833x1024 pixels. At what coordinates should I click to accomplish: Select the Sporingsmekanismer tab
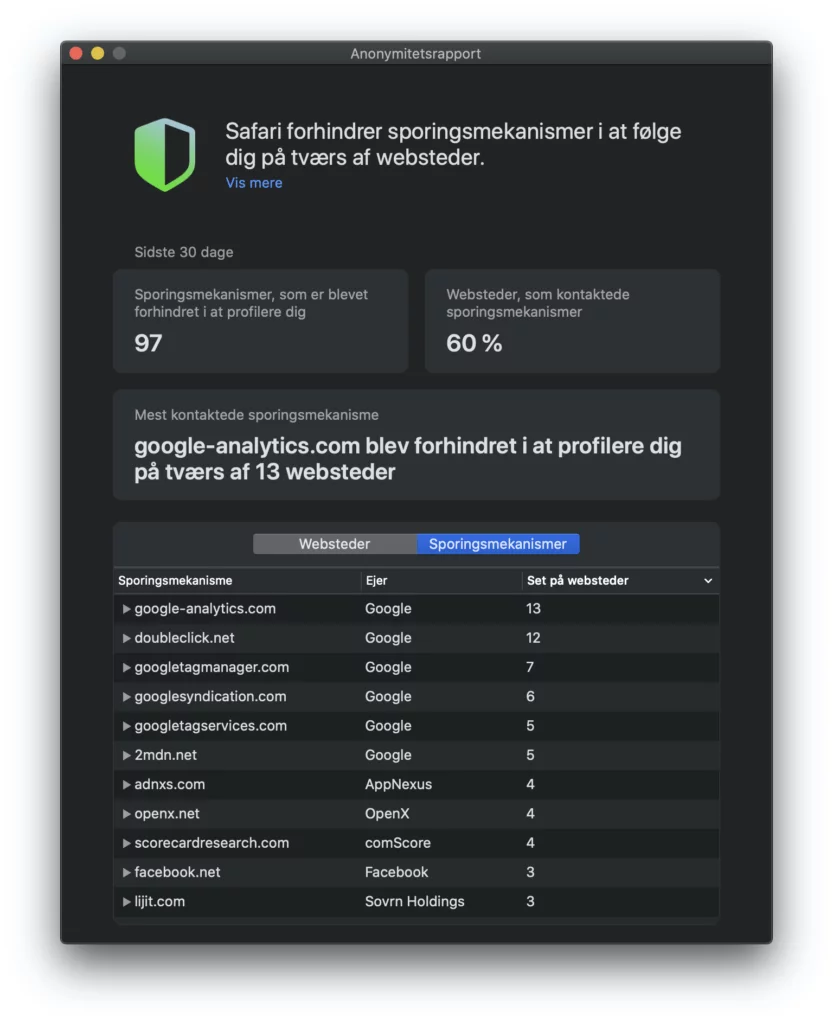497,543
